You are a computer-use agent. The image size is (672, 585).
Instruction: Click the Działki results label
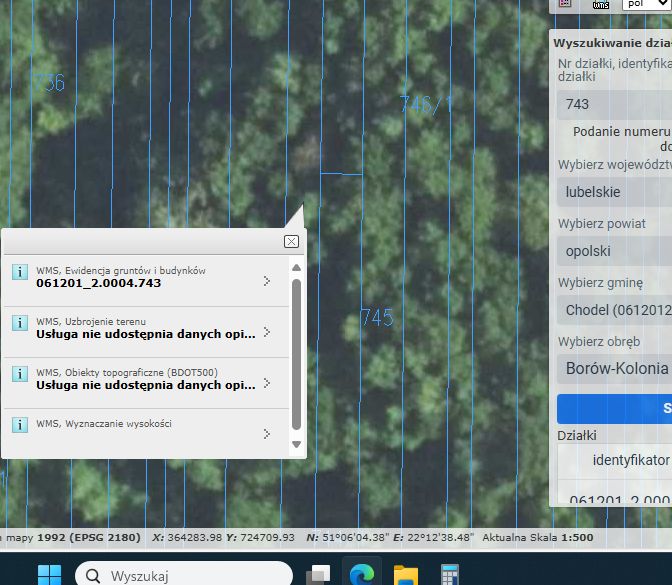577,436
